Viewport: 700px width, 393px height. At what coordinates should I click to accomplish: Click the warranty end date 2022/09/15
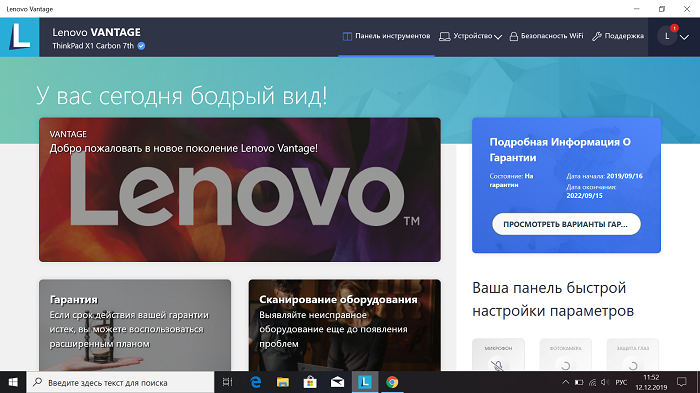pyautogui.click(x=584, y=196)
